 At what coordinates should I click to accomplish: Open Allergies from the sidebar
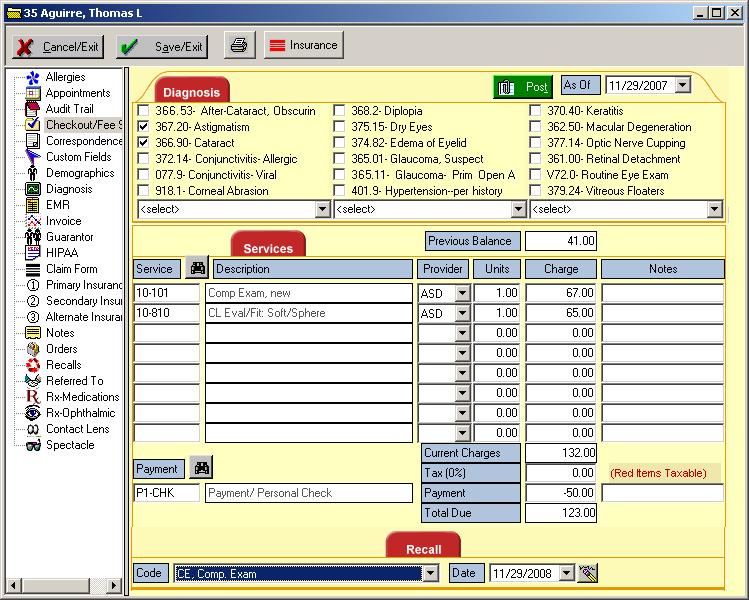coord(65,77)
